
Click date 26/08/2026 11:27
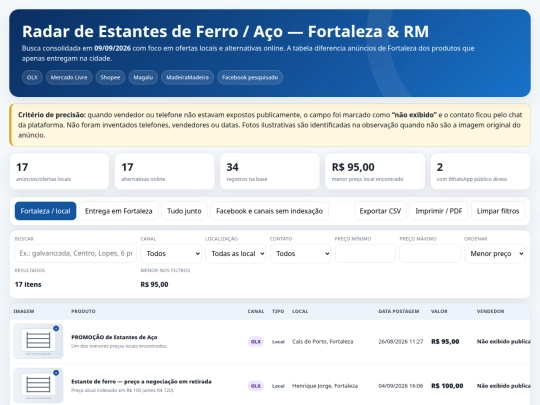coord(401,342)
